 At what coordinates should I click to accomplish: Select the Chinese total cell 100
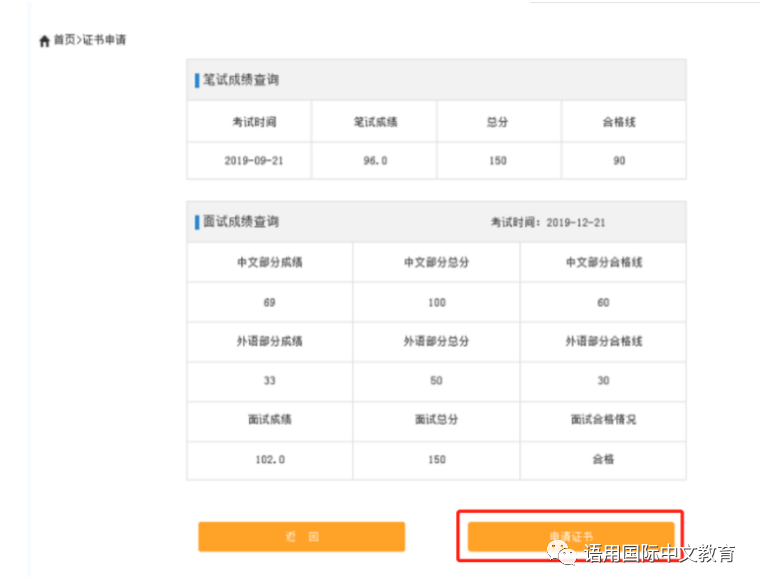point(437,302)
